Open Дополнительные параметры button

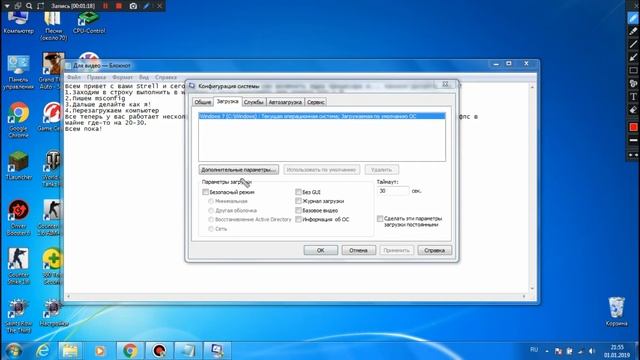click(x=239, y=169)
